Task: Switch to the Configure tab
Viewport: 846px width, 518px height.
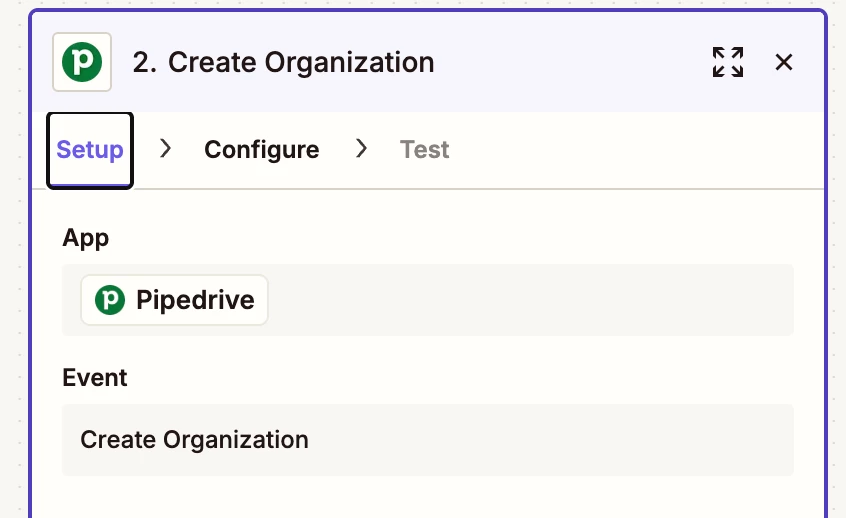Action: [x=261, y=150]
